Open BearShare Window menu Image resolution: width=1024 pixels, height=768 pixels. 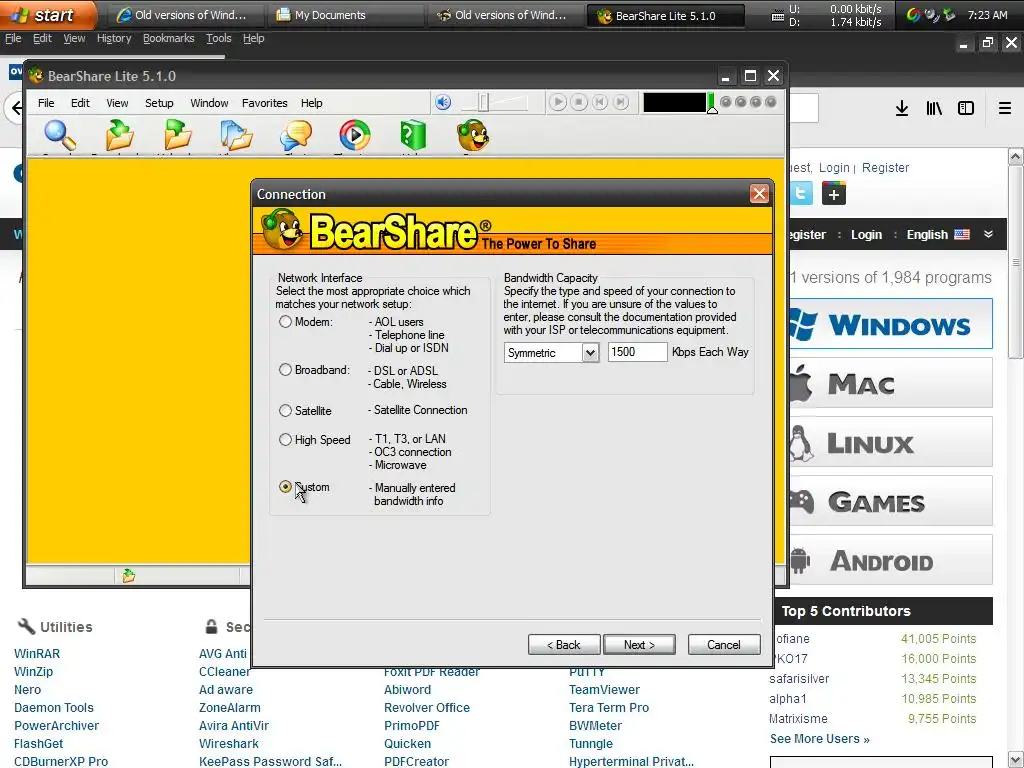[209, 103]
